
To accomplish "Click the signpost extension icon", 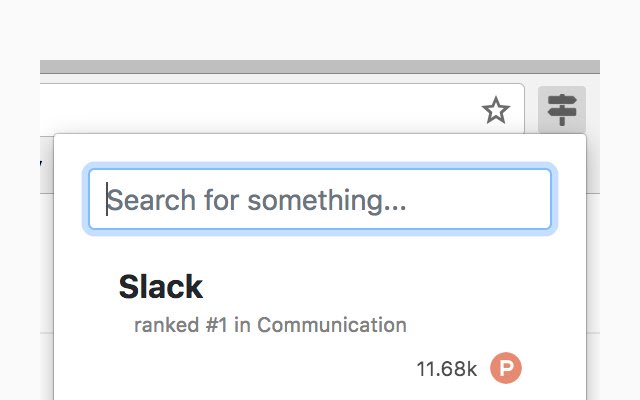I will 562,110.
